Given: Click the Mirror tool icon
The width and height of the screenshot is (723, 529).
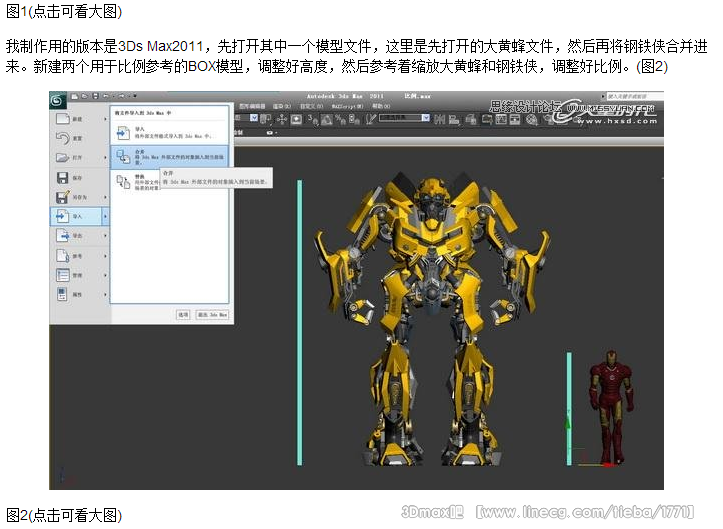Looking at the screenshot, I should point(440,120).
